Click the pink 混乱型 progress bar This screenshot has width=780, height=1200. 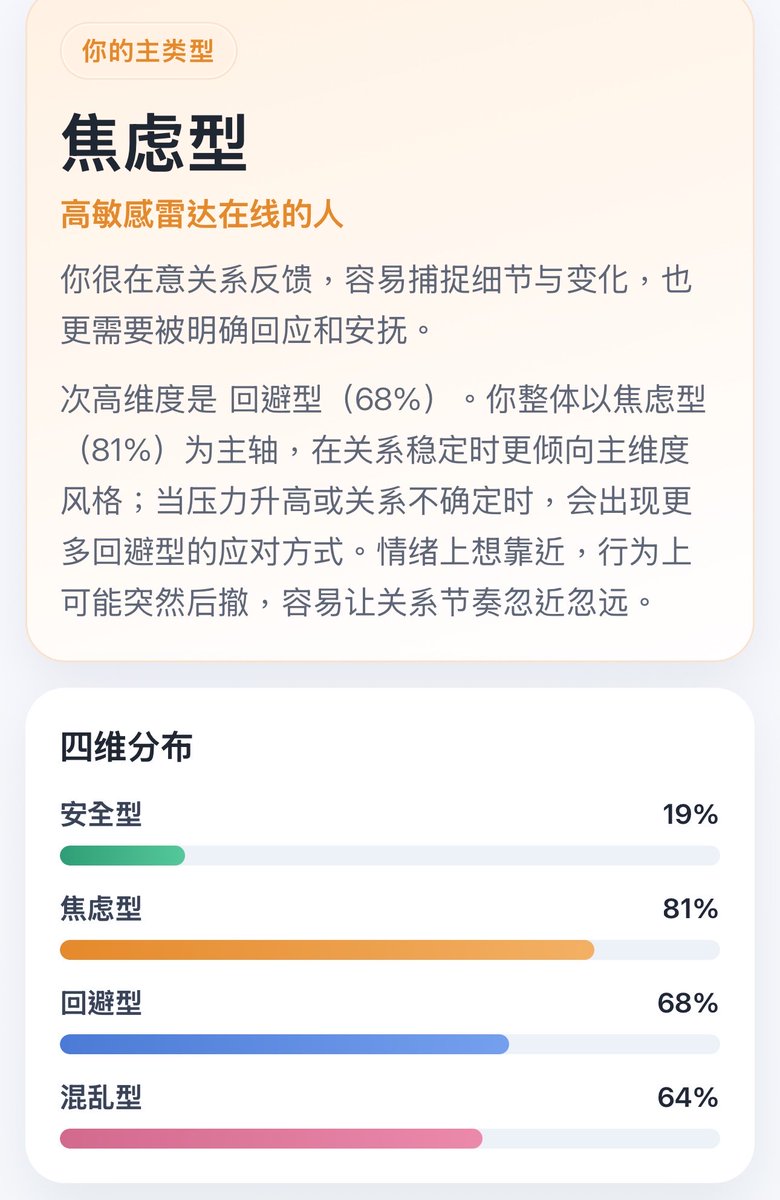(x=271, y=1139)
